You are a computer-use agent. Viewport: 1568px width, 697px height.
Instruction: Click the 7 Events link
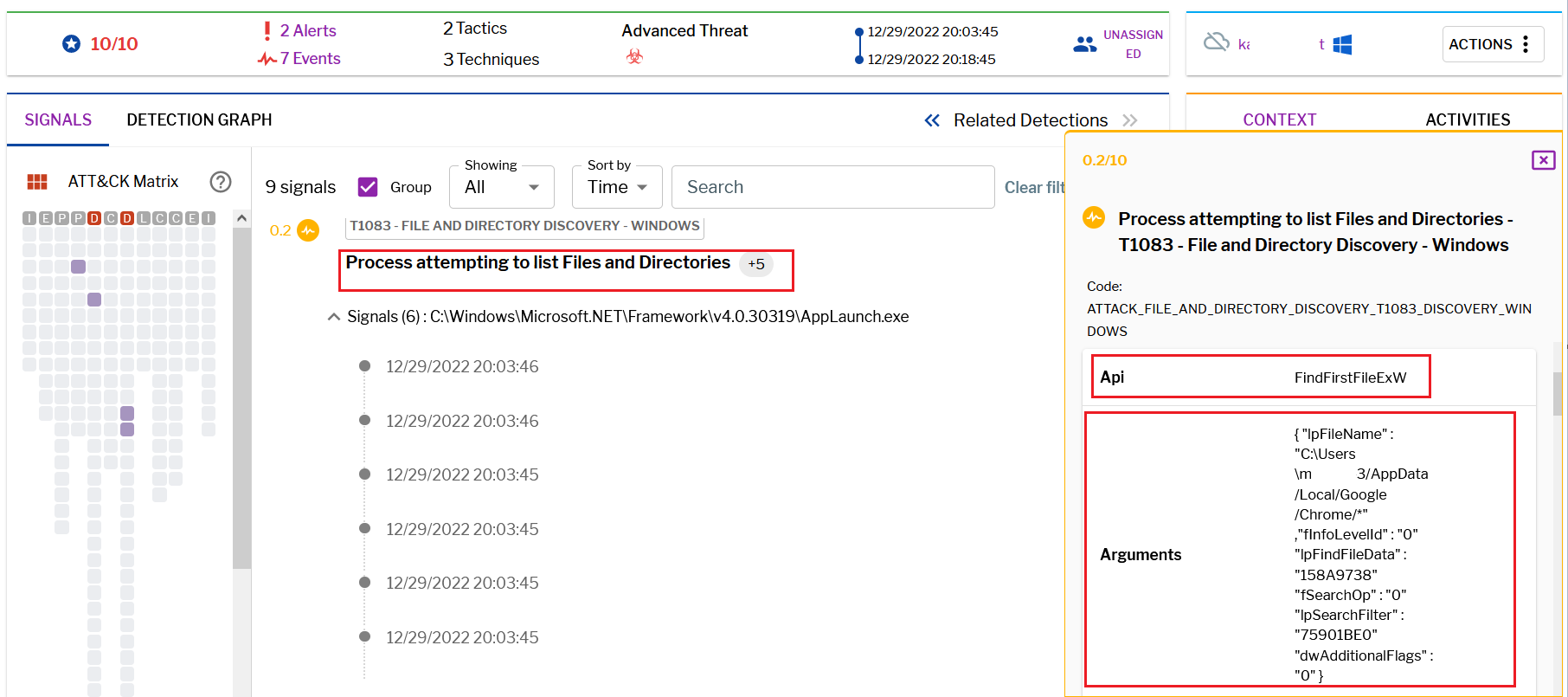click(311, 58)
